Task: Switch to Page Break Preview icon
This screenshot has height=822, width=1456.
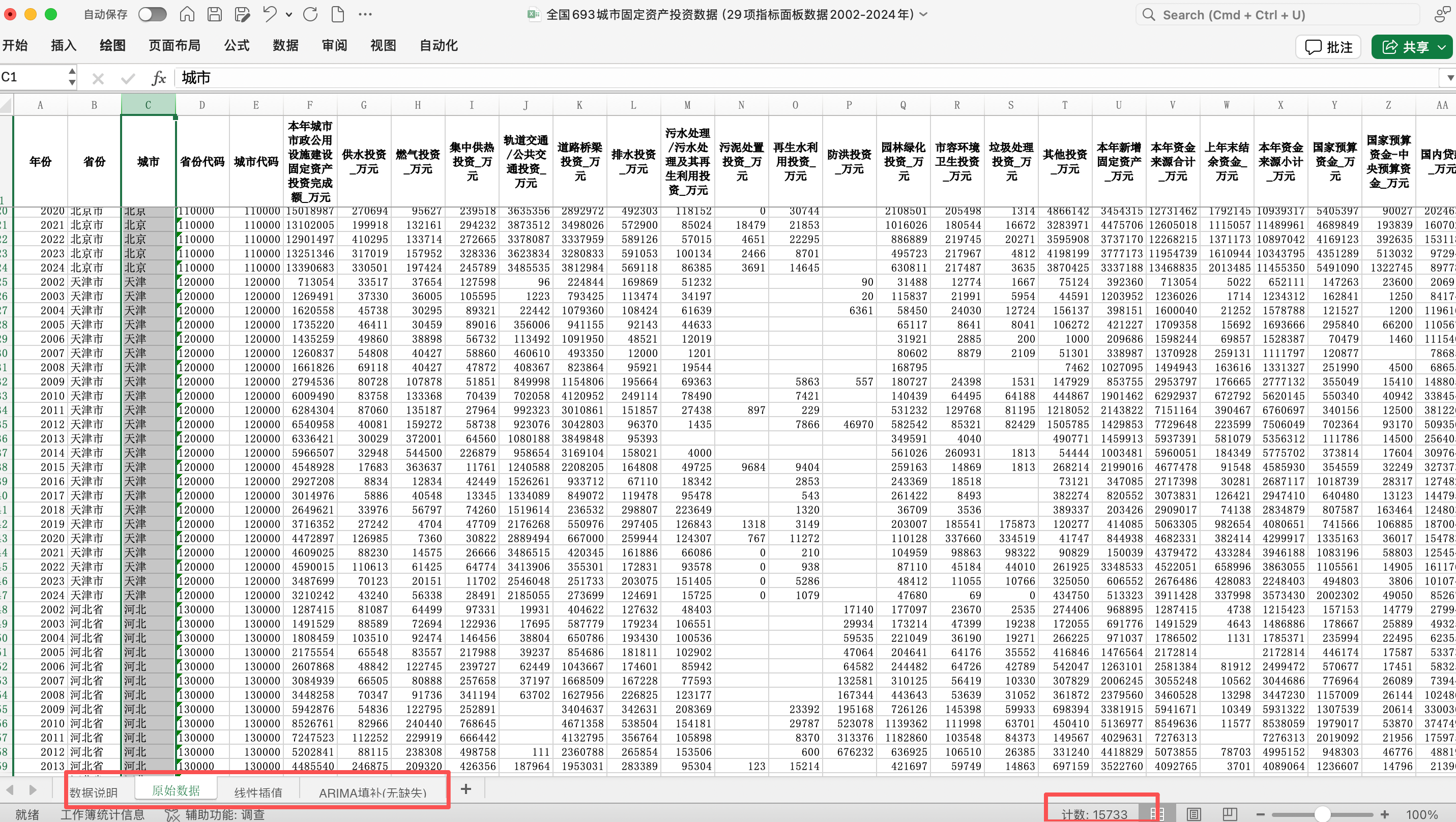Action: pos(1230,814)
